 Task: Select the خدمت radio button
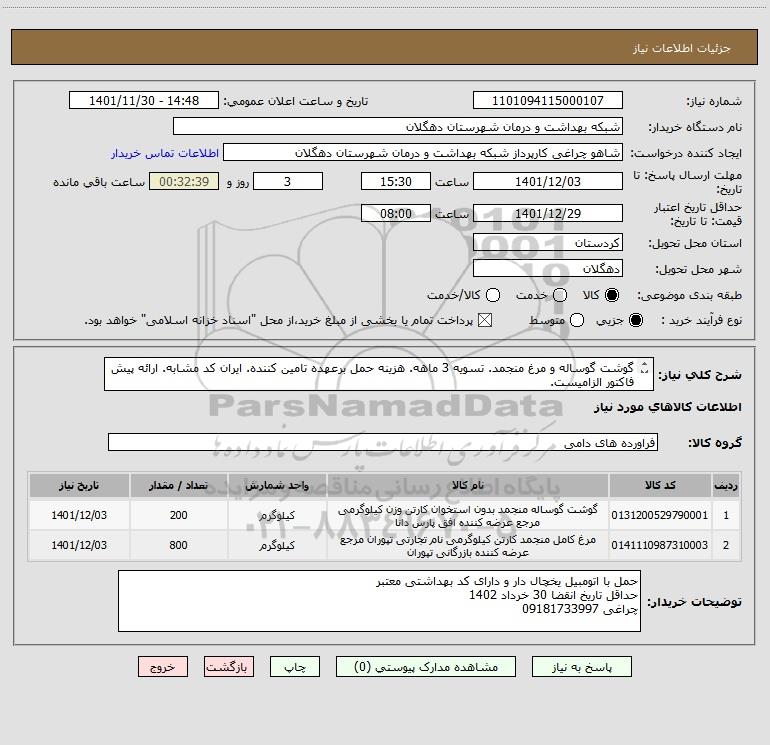pyautogui.click(x=560, y=295)
